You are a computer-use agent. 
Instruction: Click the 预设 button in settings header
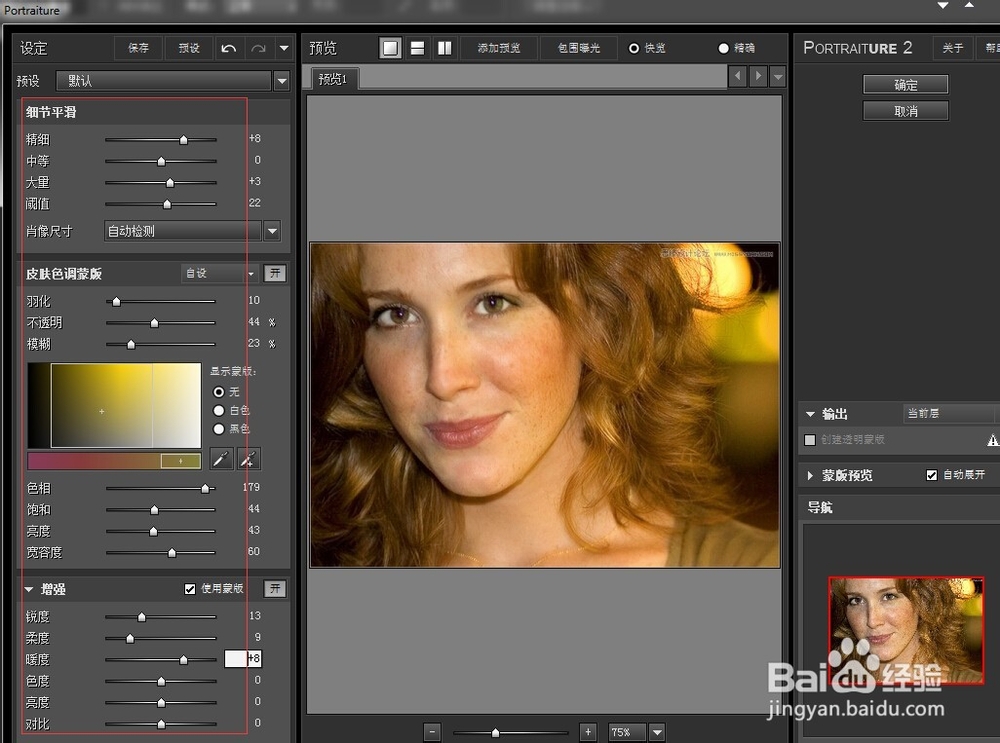click(x=189, y=48)
